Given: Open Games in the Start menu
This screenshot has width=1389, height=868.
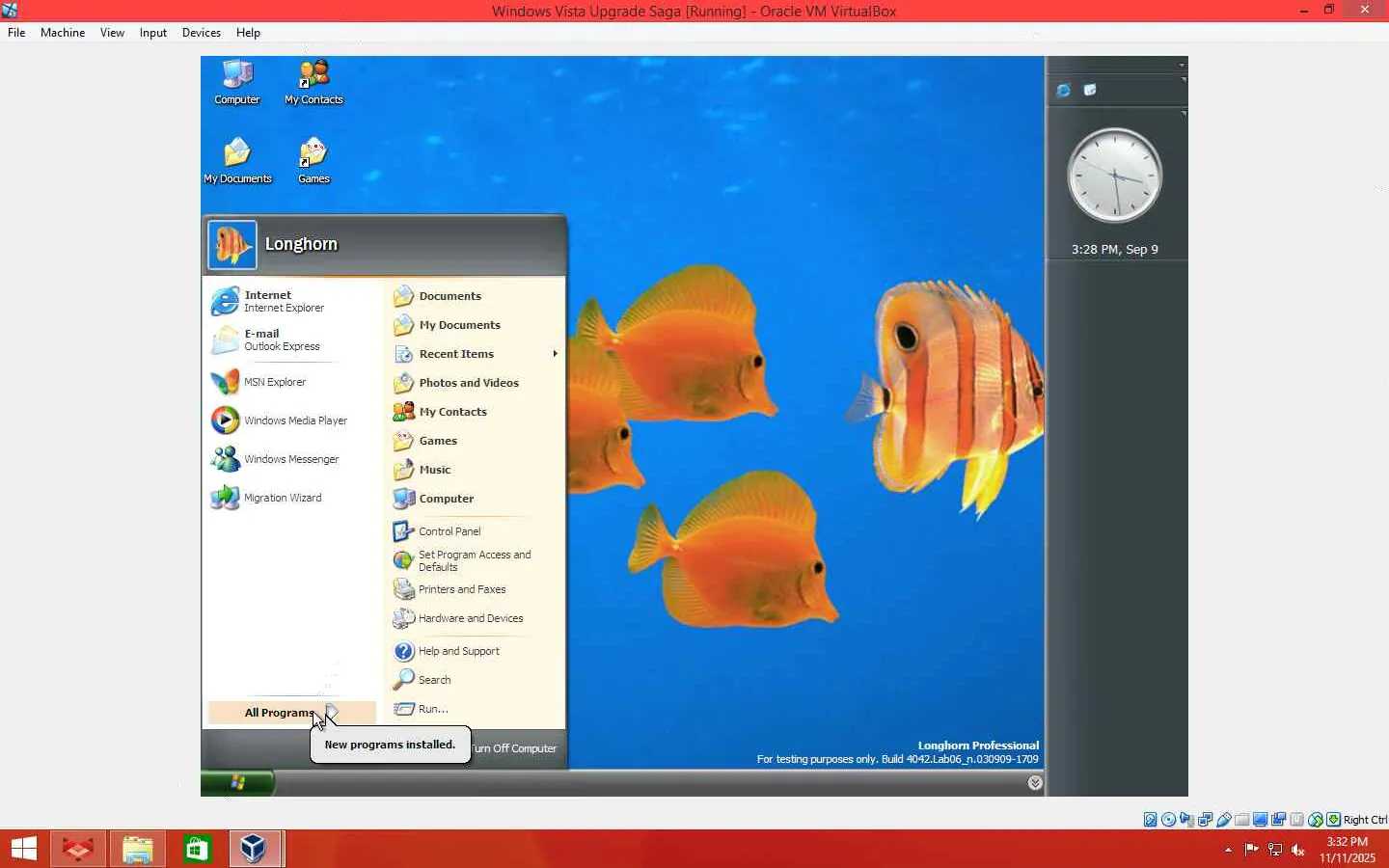Looking at the screenshot, I should coord(475,441).
